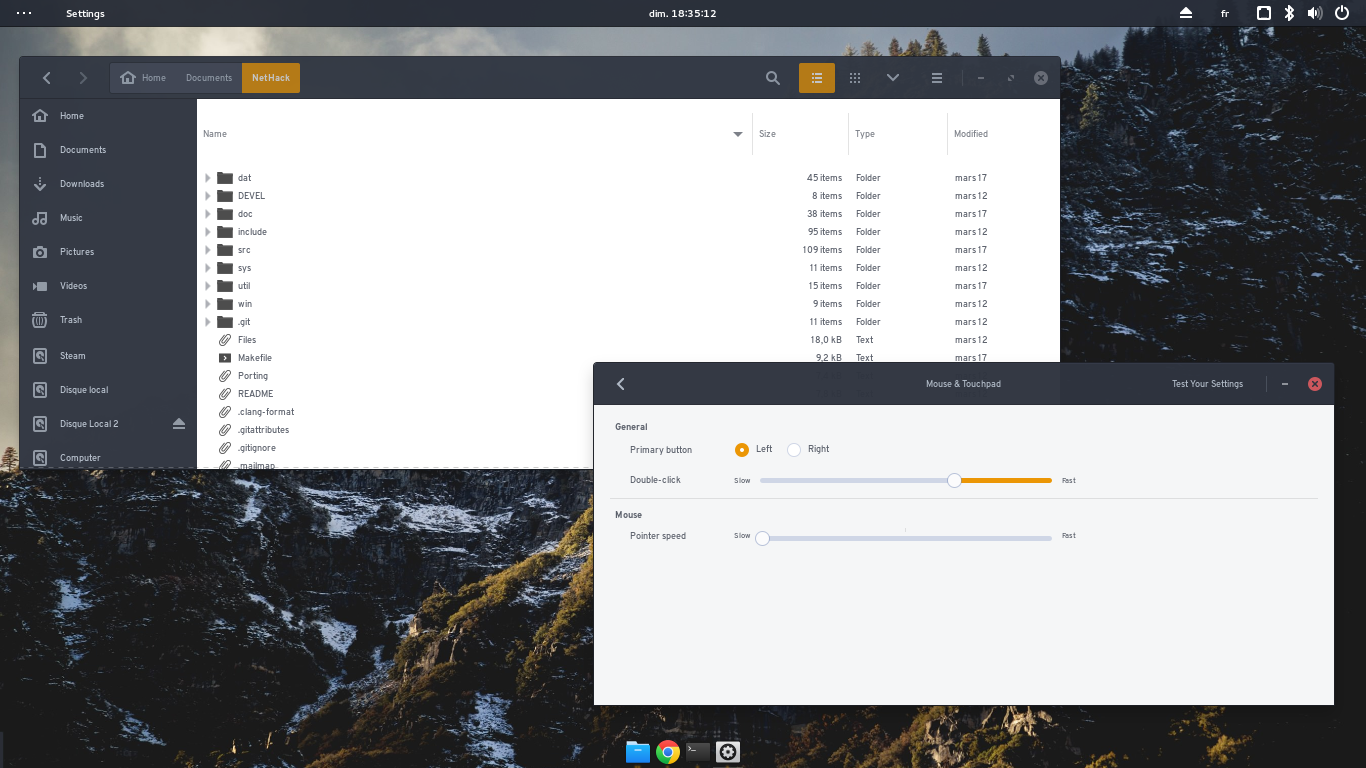Open the Files hamburger menu
Screen dimensions: 1366x768
click(937, 77)
